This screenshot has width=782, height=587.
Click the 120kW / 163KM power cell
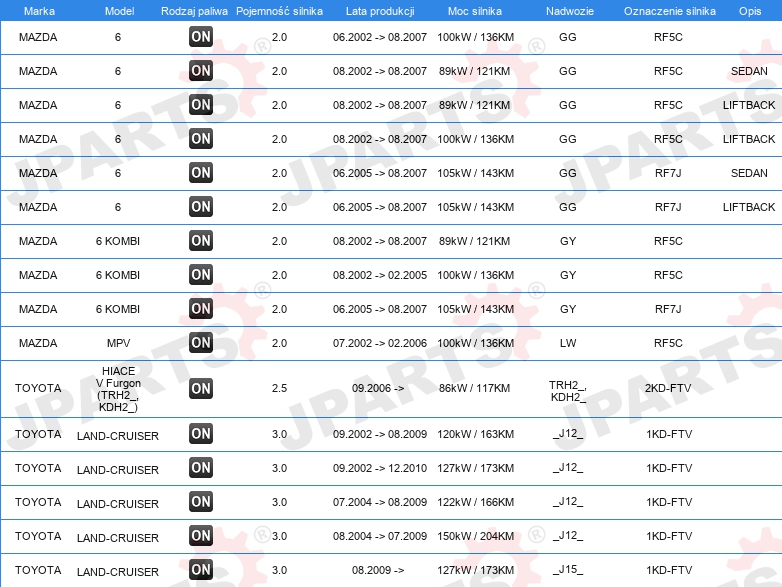475,434
